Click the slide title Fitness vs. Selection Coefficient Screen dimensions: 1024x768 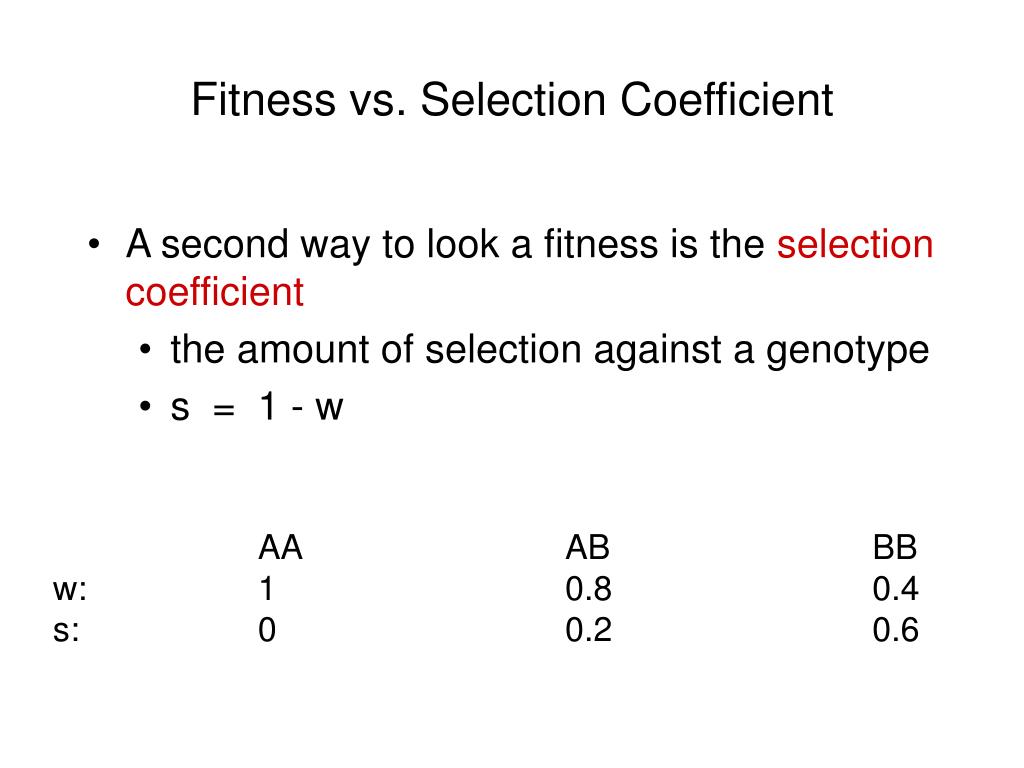512,100
